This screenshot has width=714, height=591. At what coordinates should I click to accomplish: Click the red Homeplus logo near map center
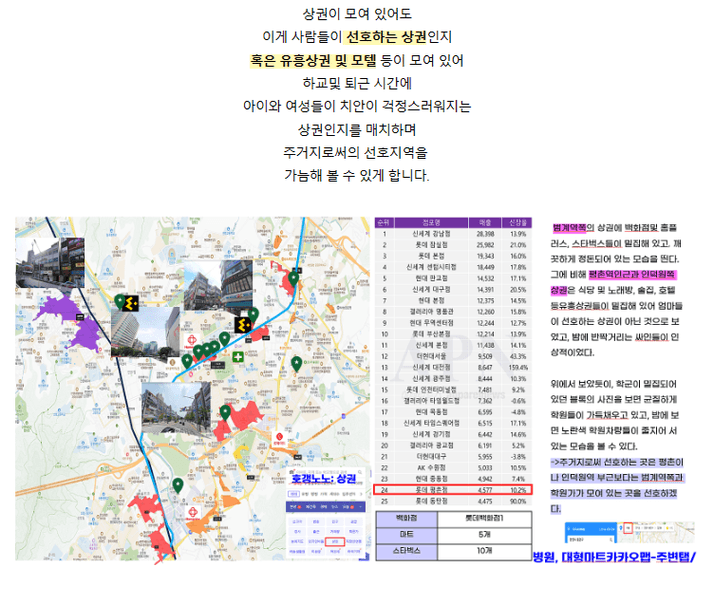(x=192, y=341)
